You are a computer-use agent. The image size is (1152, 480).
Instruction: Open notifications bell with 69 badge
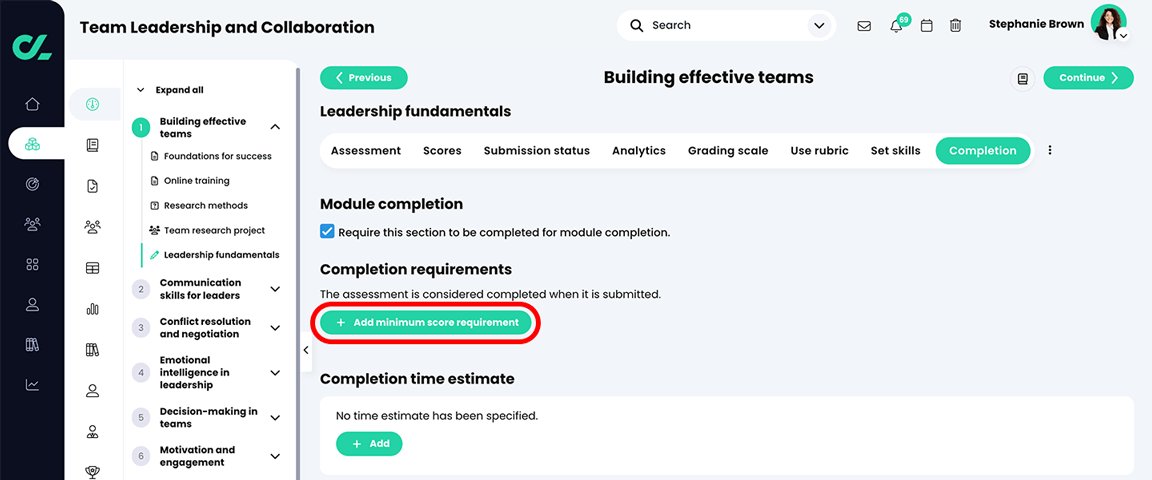[896, 26]
